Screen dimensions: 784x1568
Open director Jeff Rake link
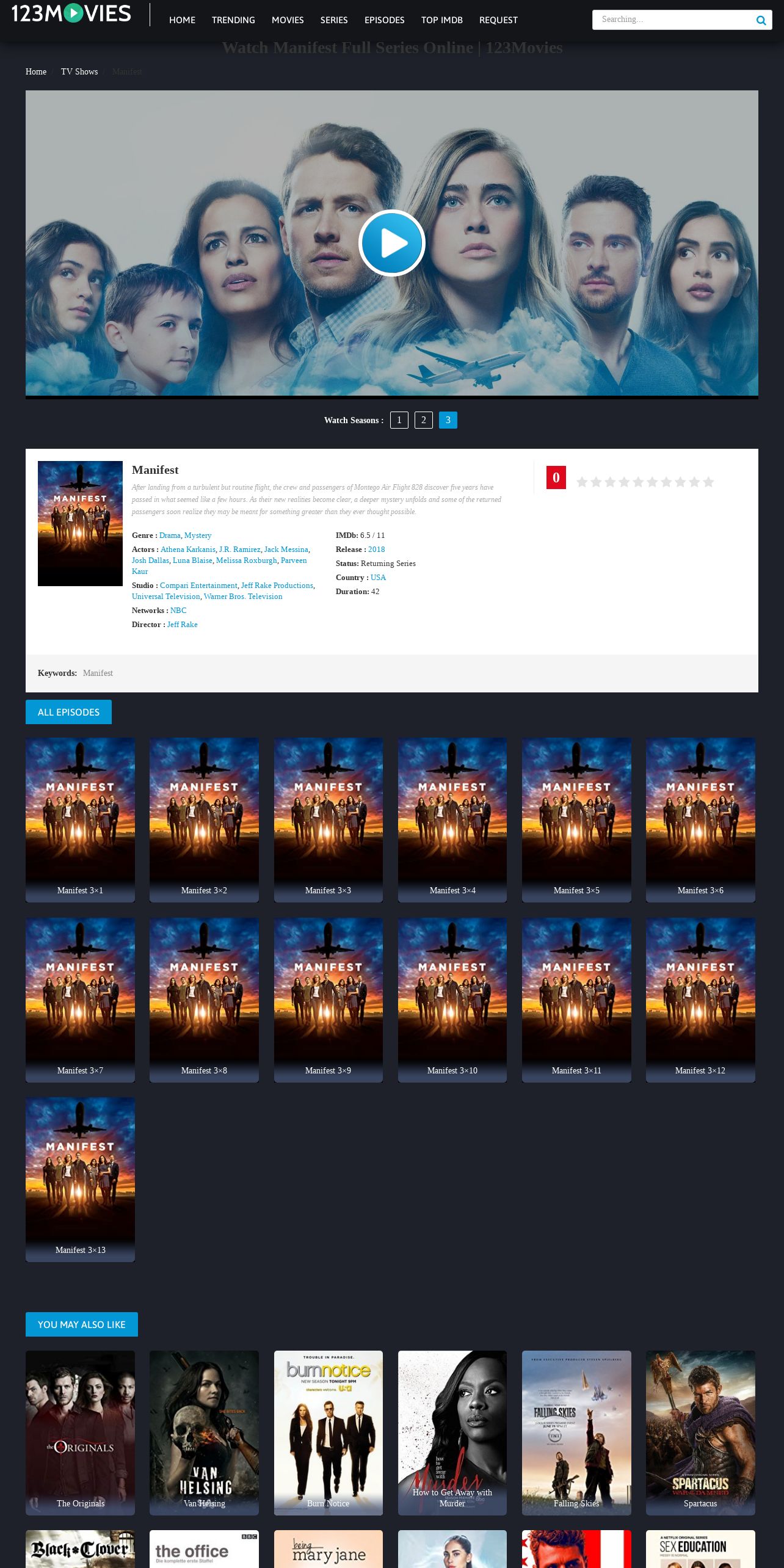pyautogui.click(x=183, y=625)
